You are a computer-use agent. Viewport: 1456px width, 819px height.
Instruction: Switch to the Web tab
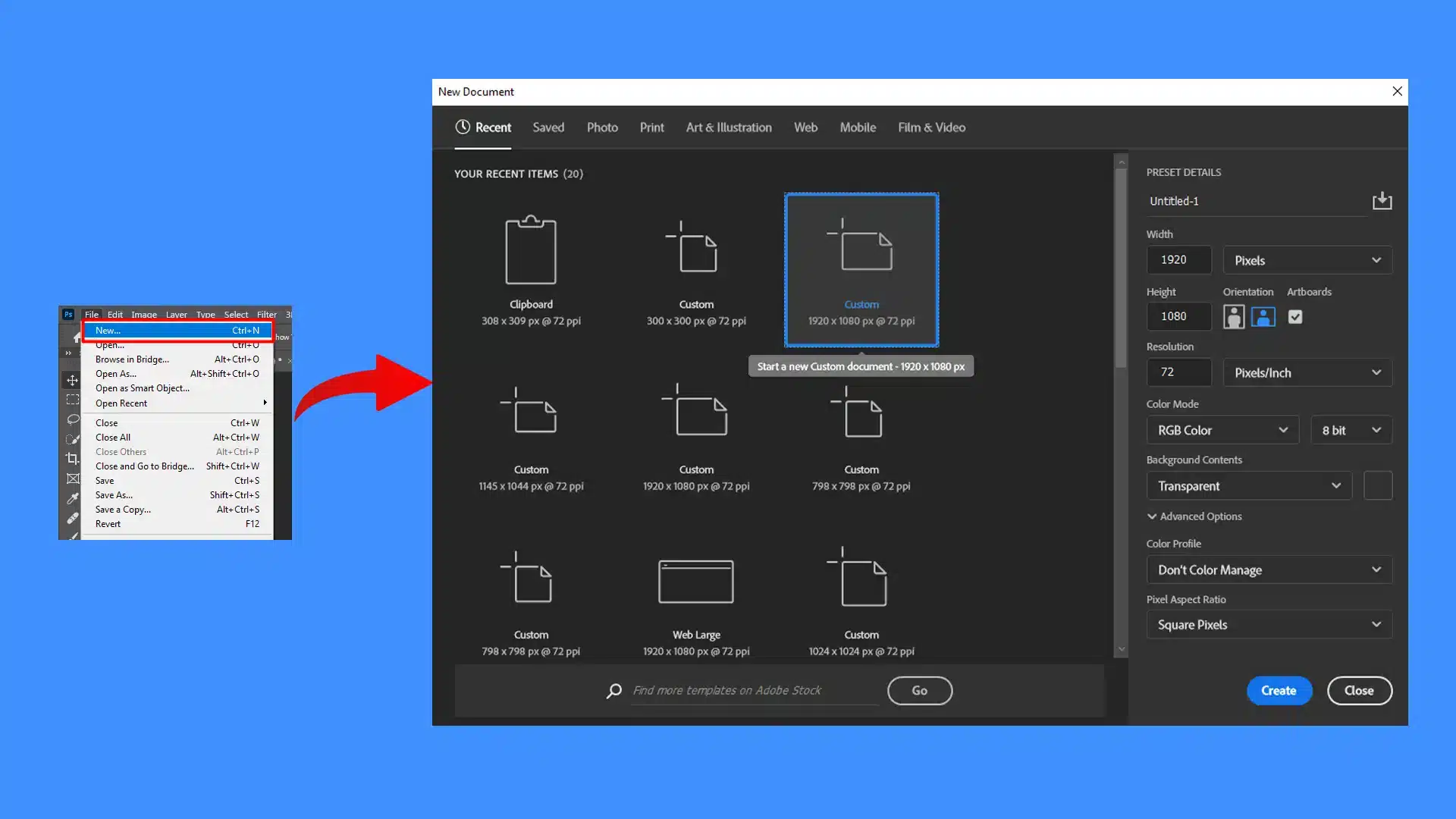point(805,127)
